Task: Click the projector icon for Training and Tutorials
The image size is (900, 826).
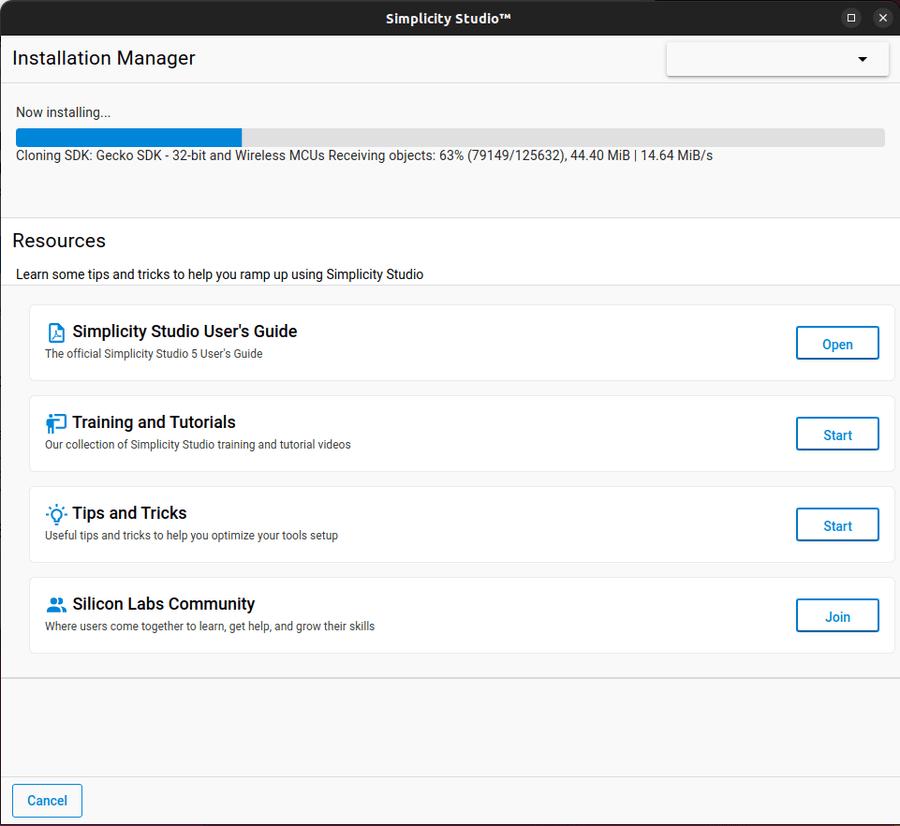Action: (x=56, y=422)
